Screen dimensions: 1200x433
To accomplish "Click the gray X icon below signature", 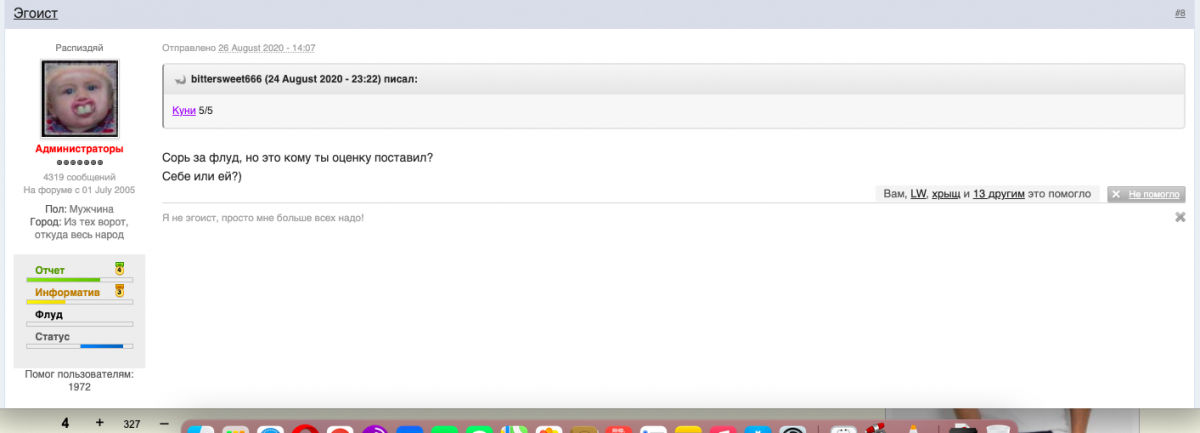I will point(1180,217).
